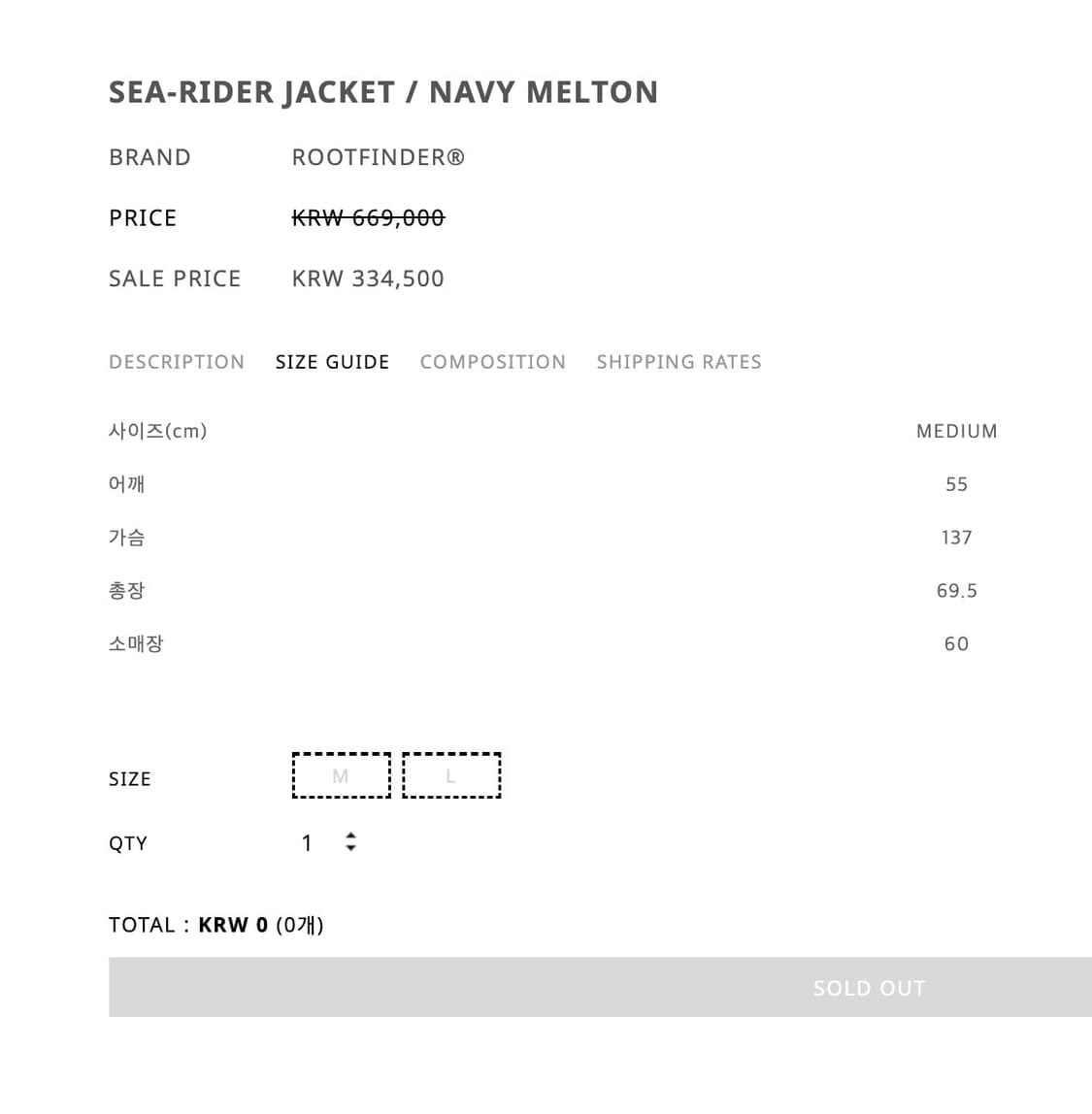Click the TOTAL KRW 0 amount
Screen dimensions: 1092x1114
coord(233,925)
